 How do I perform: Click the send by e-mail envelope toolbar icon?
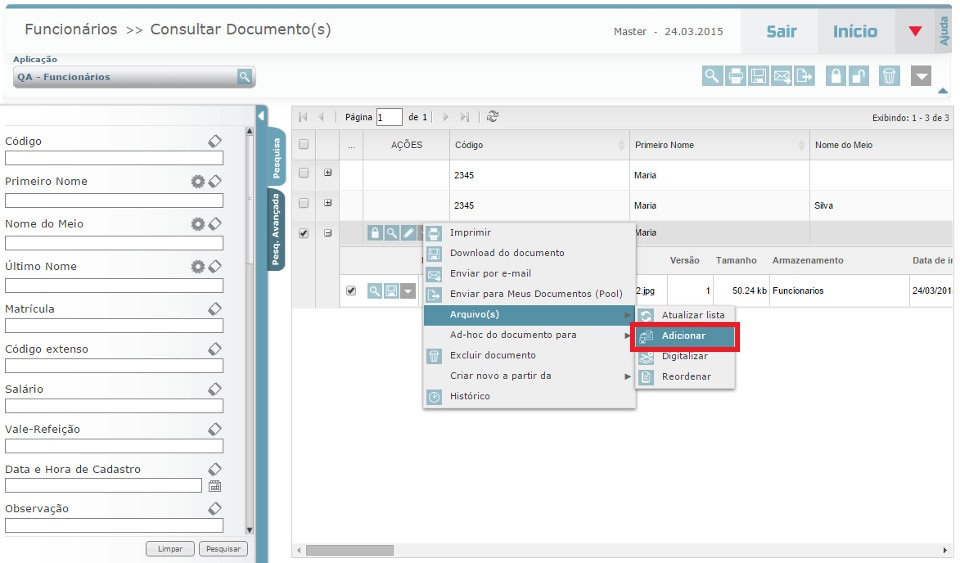pyautogui.click(x=782, y=76)
